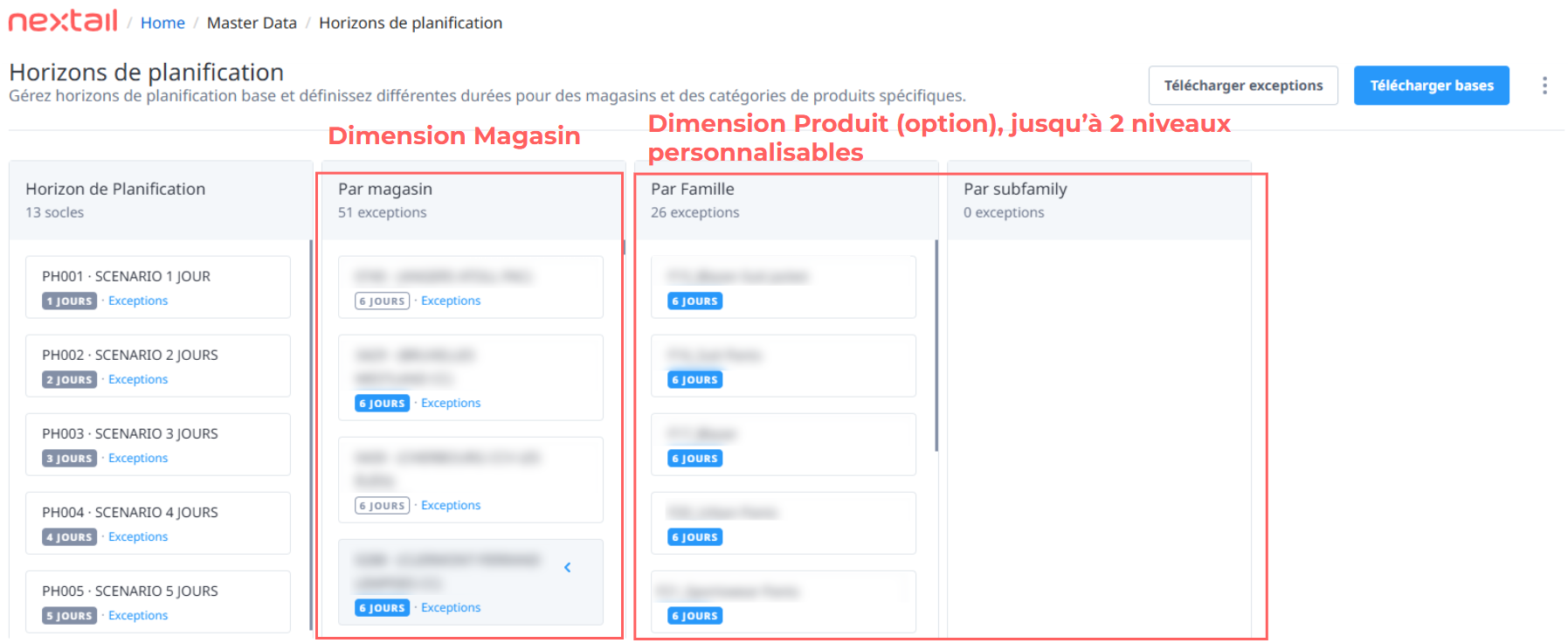Screen dimensions: 1568x643
Task: Click Télécharger bases button
Action: 1432,86
